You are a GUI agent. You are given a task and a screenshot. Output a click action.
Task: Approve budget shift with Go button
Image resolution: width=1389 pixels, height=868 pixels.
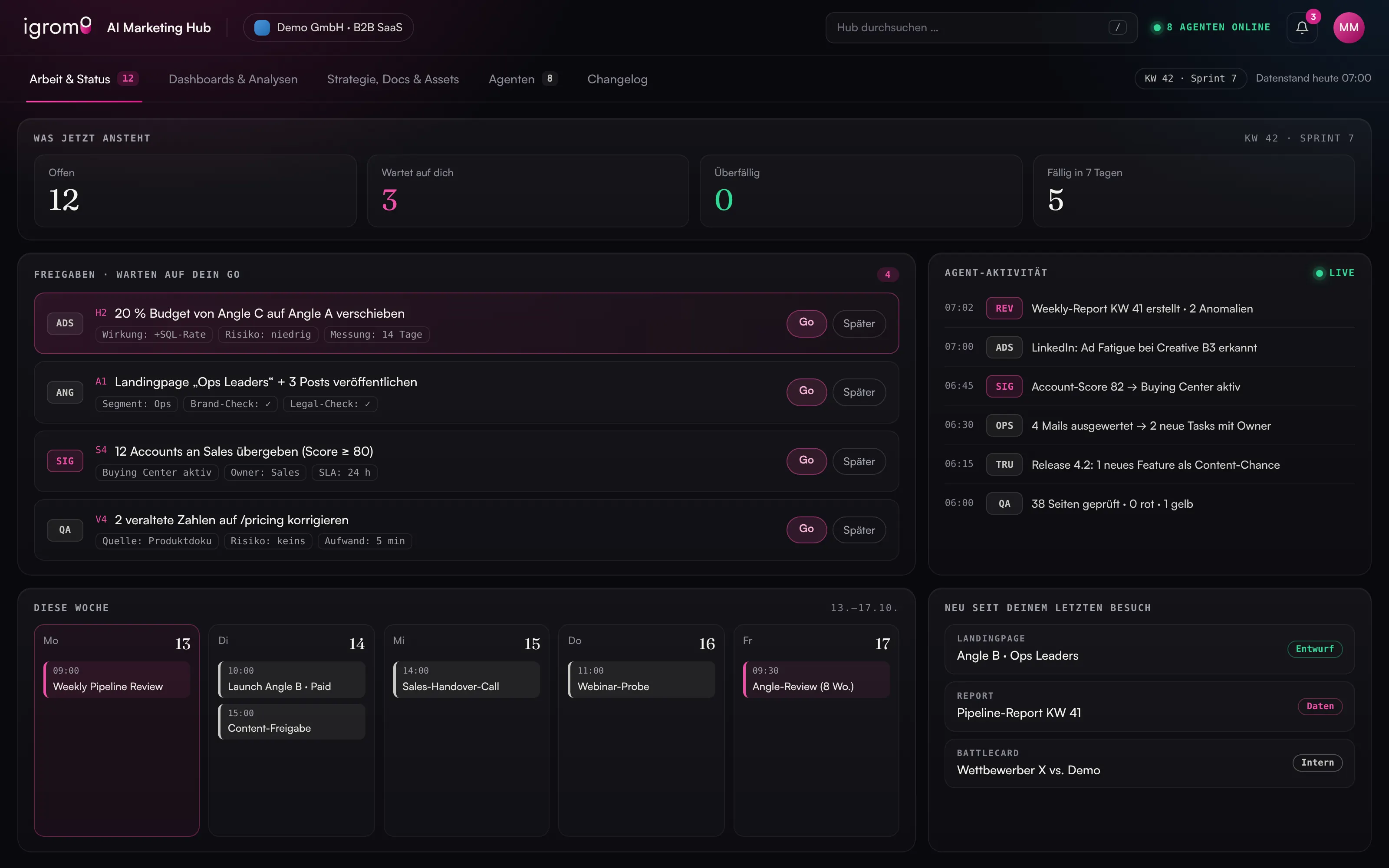806,323
